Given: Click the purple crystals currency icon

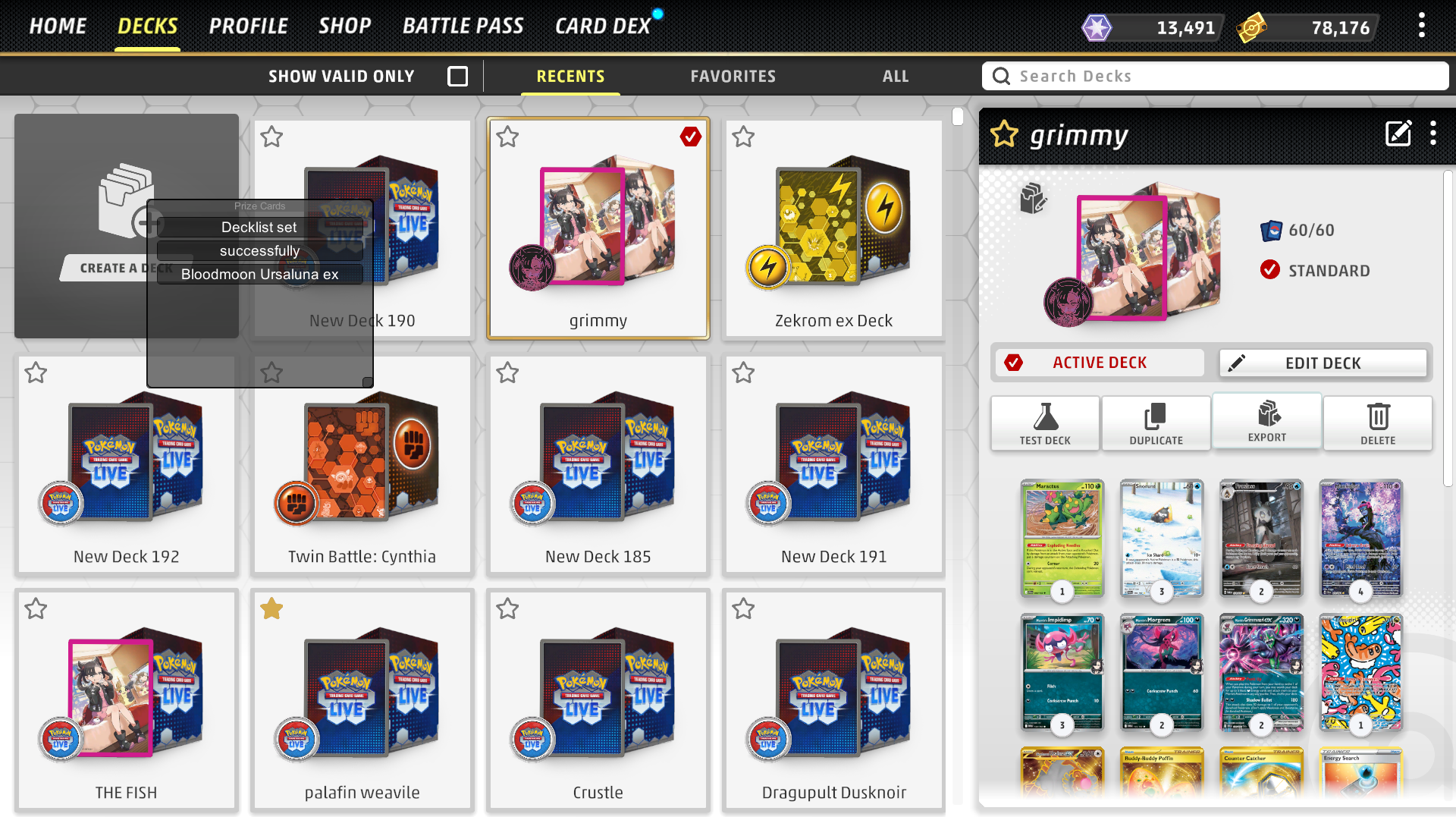Looking at the screenshot, I should (x=1097, y=28).
